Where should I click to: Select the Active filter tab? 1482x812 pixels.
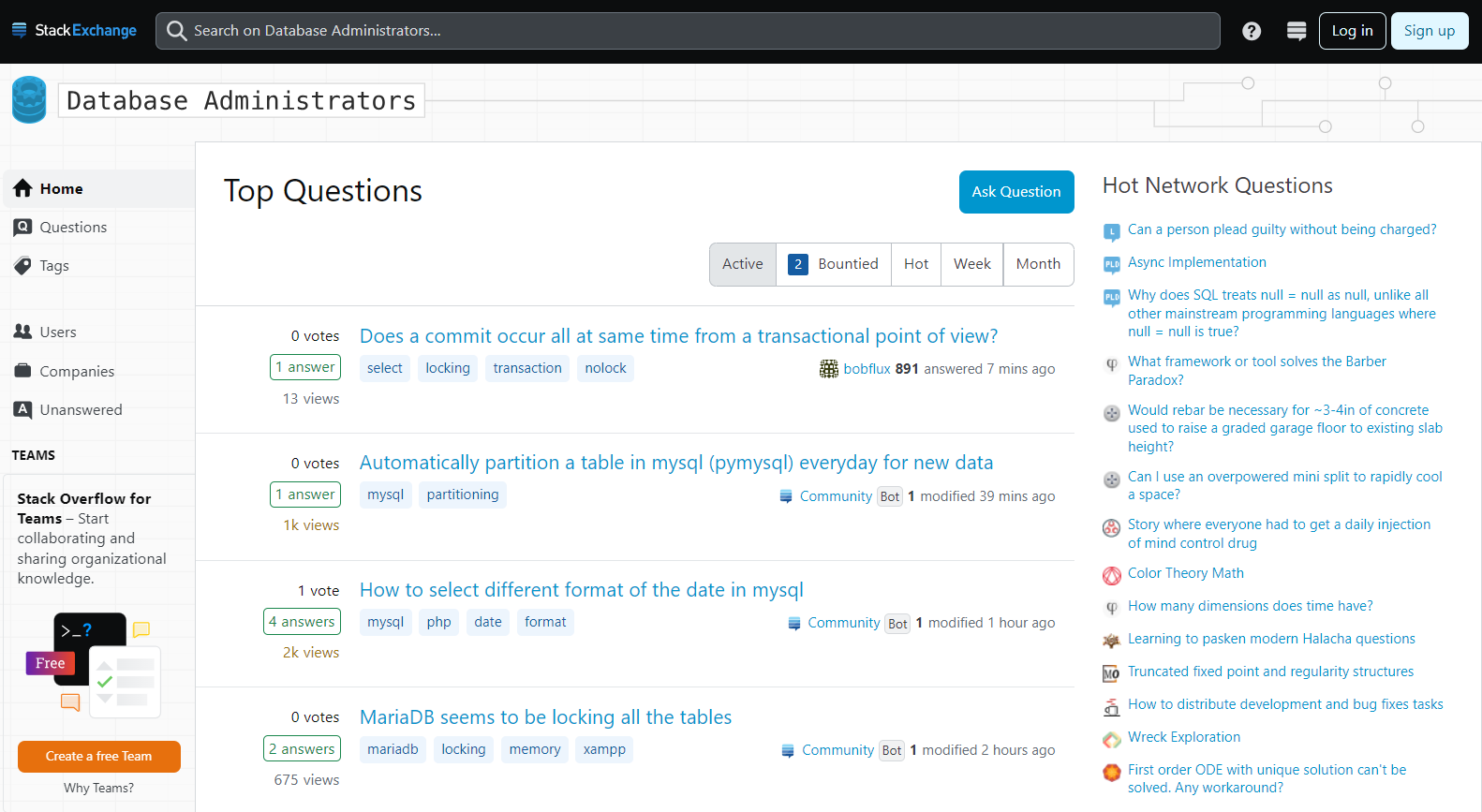point(743,264)
